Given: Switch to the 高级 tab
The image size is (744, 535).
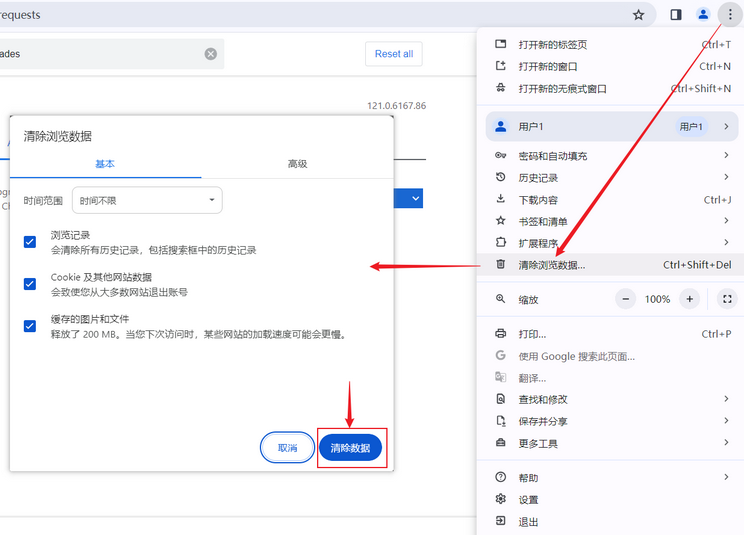Looking at the screenshot, I should click(x=298, y=164).
